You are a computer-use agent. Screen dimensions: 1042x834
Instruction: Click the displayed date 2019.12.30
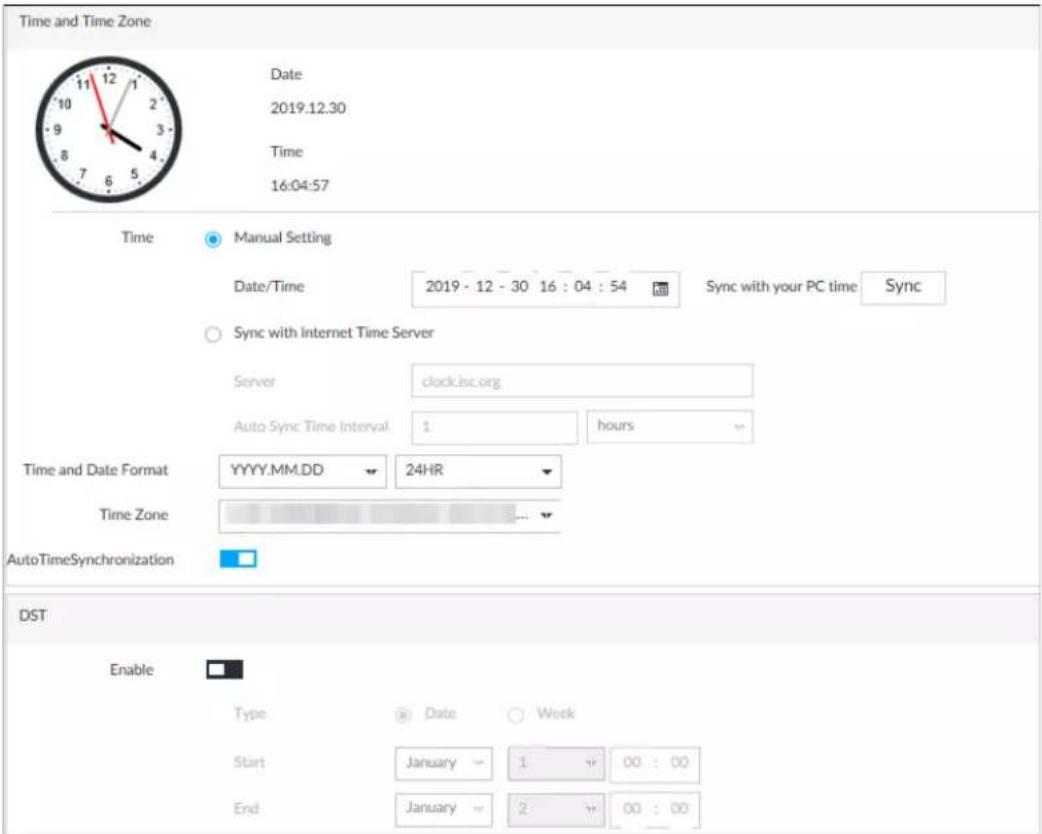(x=308, y=108)
